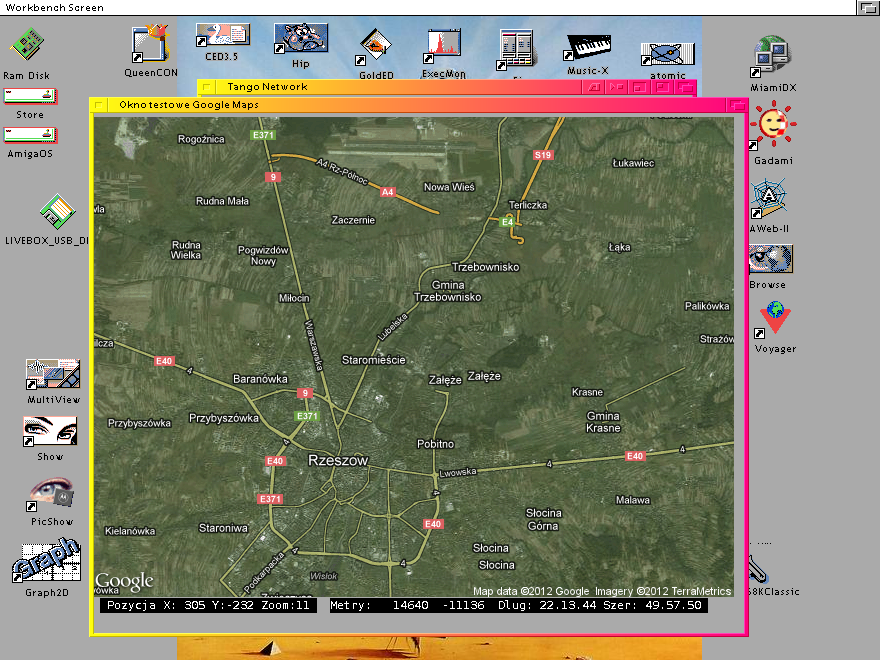Screen dimensions: 880x660
Task: Click the Trzebownisko town label
Action: pos(485,267)
